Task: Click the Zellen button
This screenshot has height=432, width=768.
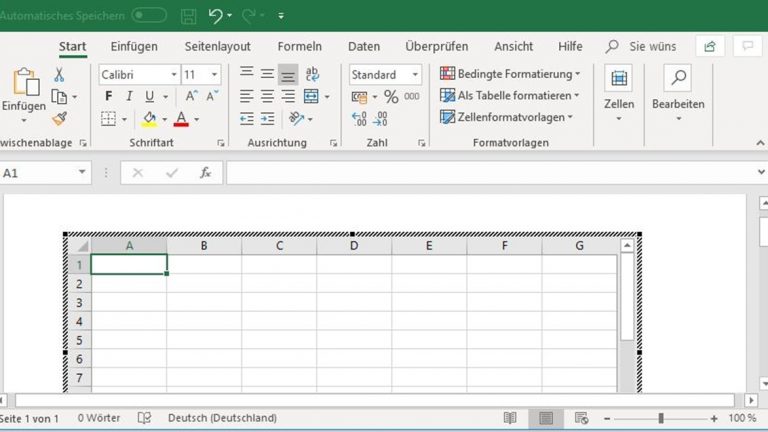Action: (619, 96)
